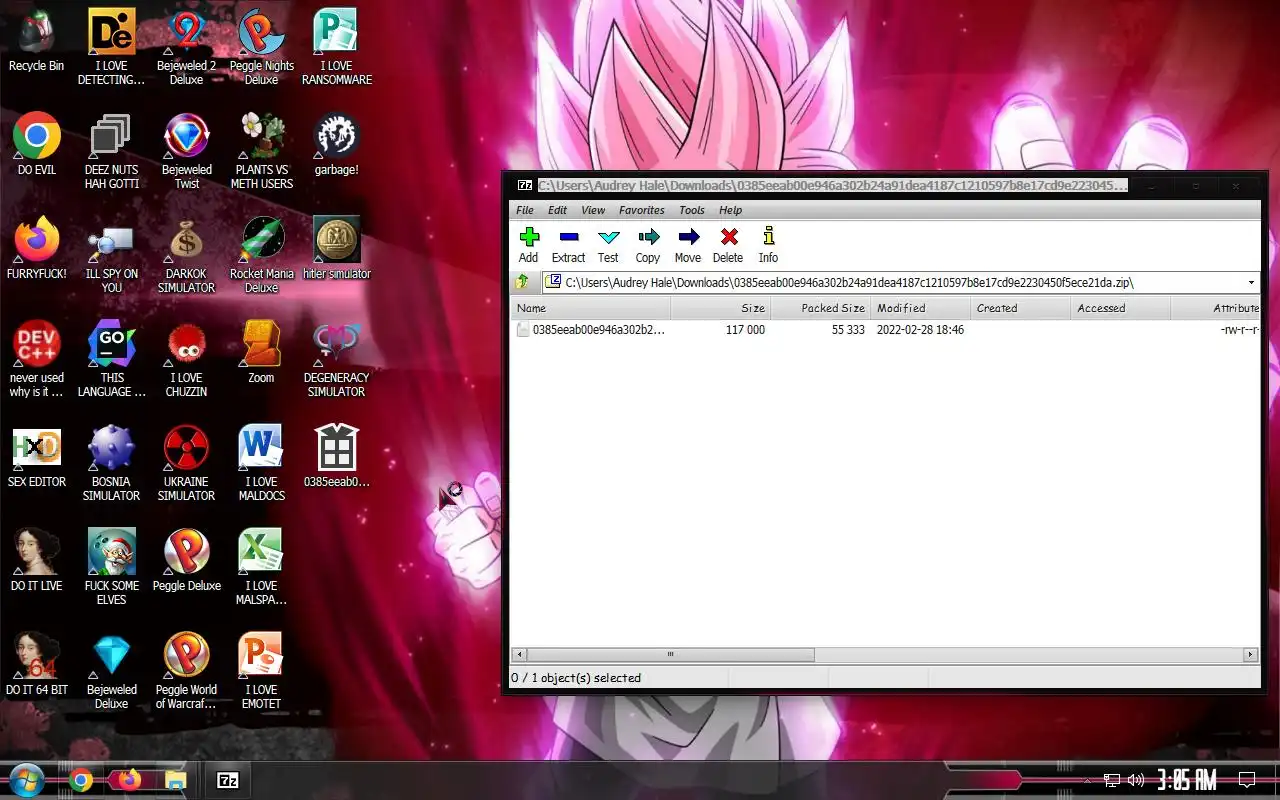The width and height of the screenshot is (1280, 800).
Task: Open the Favorites menu
Action: tap(642, 210)
